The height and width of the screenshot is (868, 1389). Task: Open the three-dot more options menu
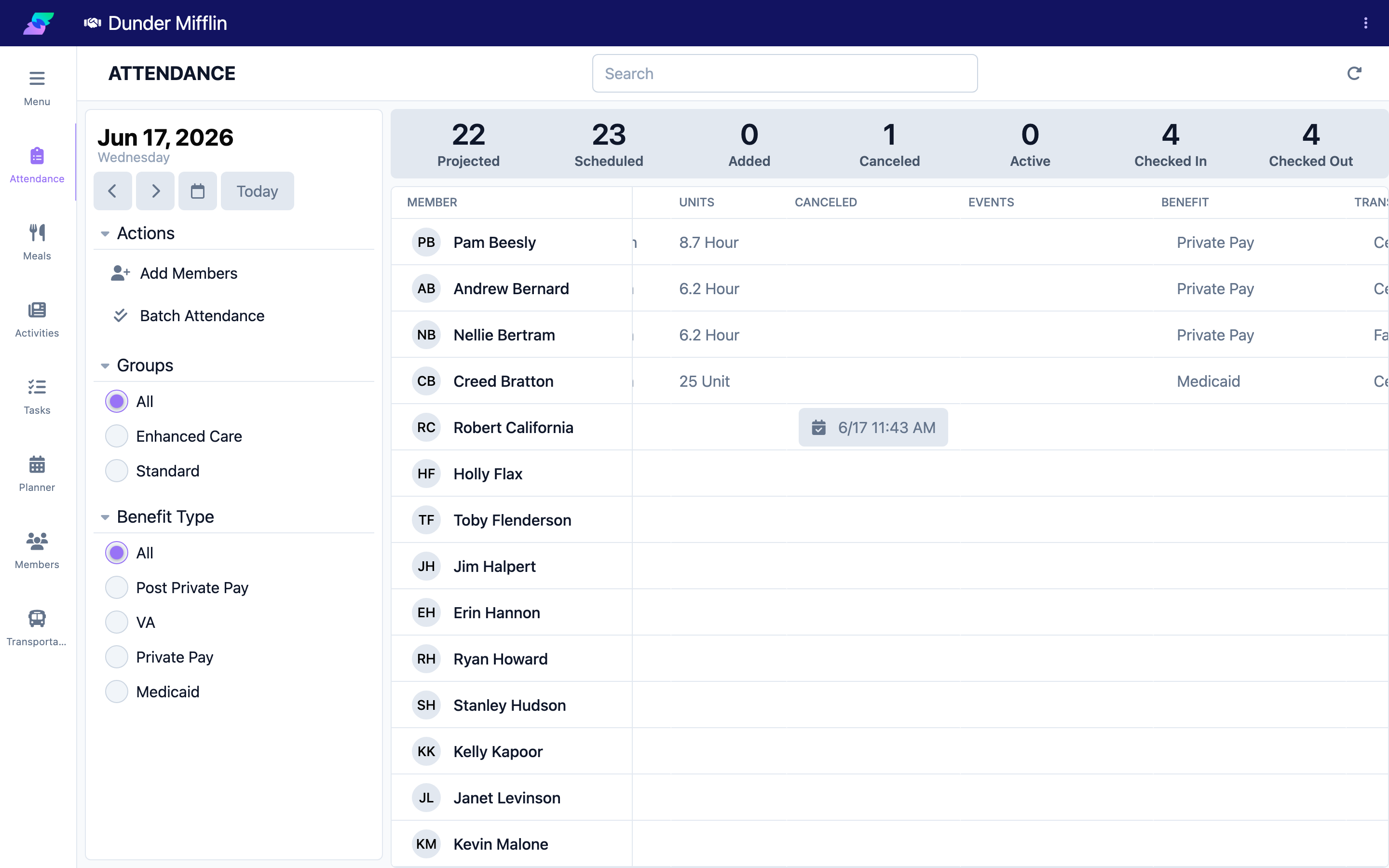point(1365,23)
